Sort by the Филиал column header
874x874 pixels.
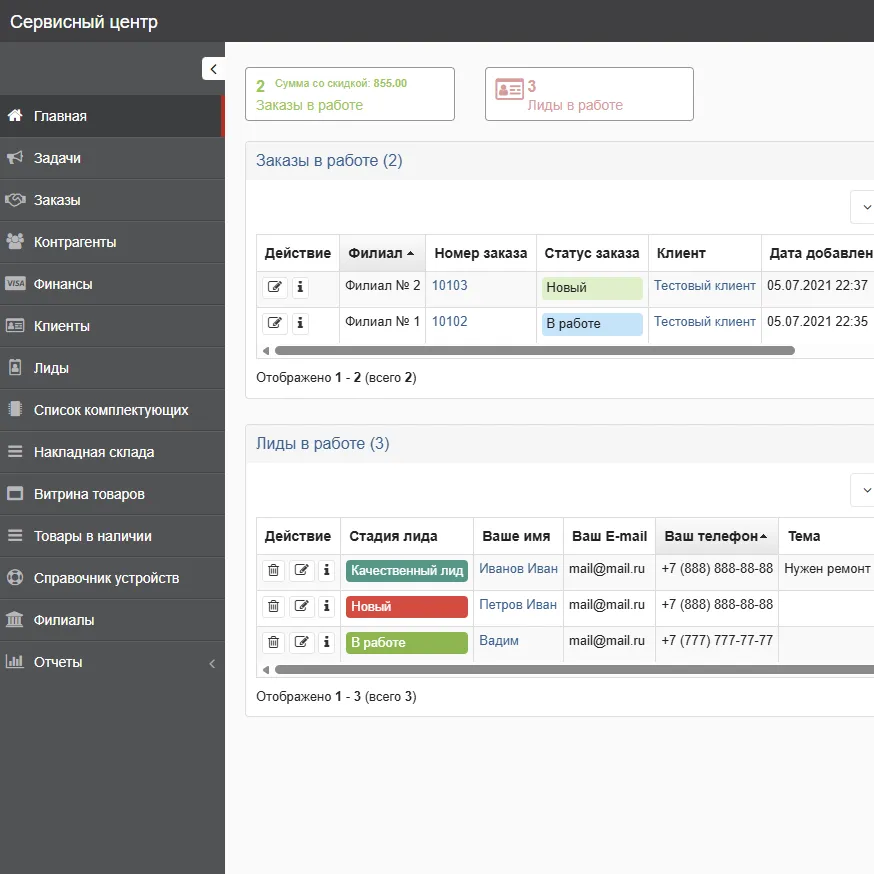click(382, 253)
